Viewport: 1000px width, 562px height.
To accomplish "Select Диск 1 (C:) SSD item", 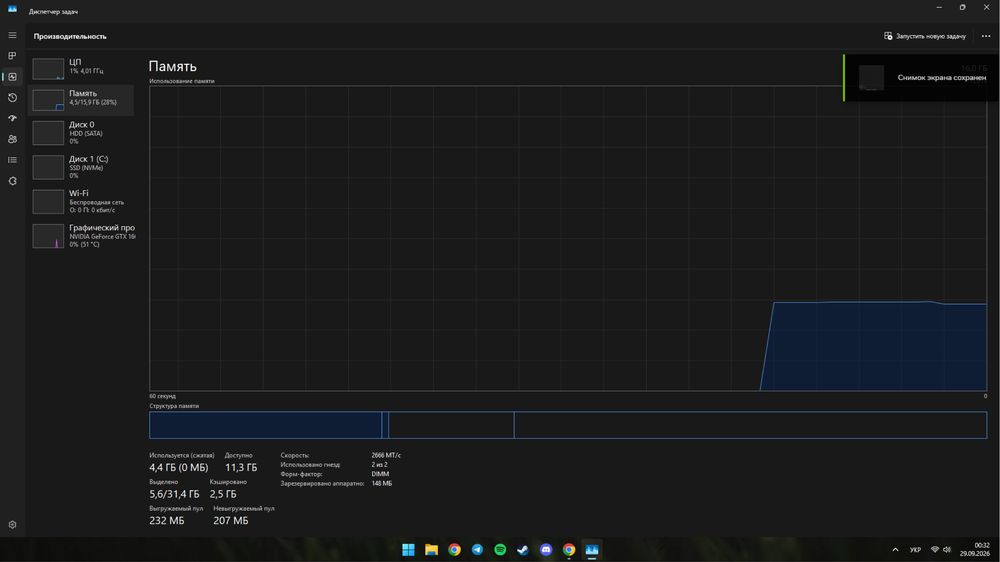I will coord(81,167).
